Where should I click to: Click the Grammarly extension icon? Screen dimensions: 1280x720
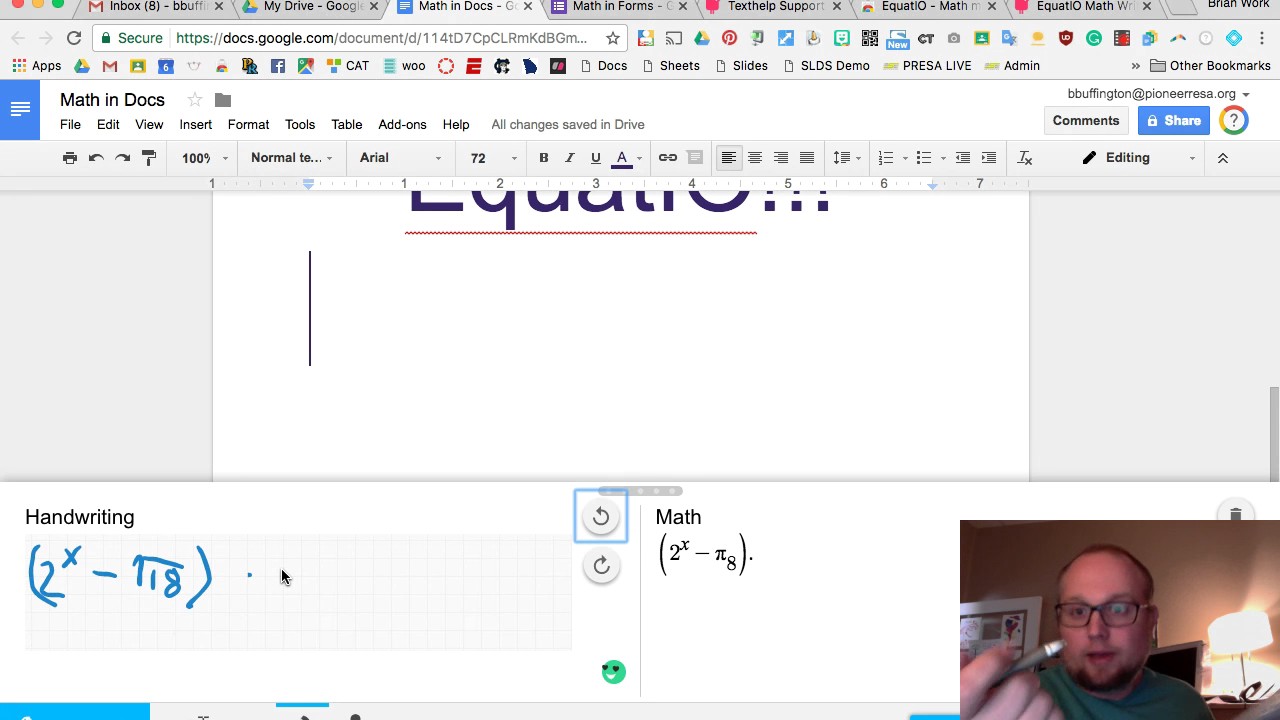pyautogui.click(x=1094, y=39)
